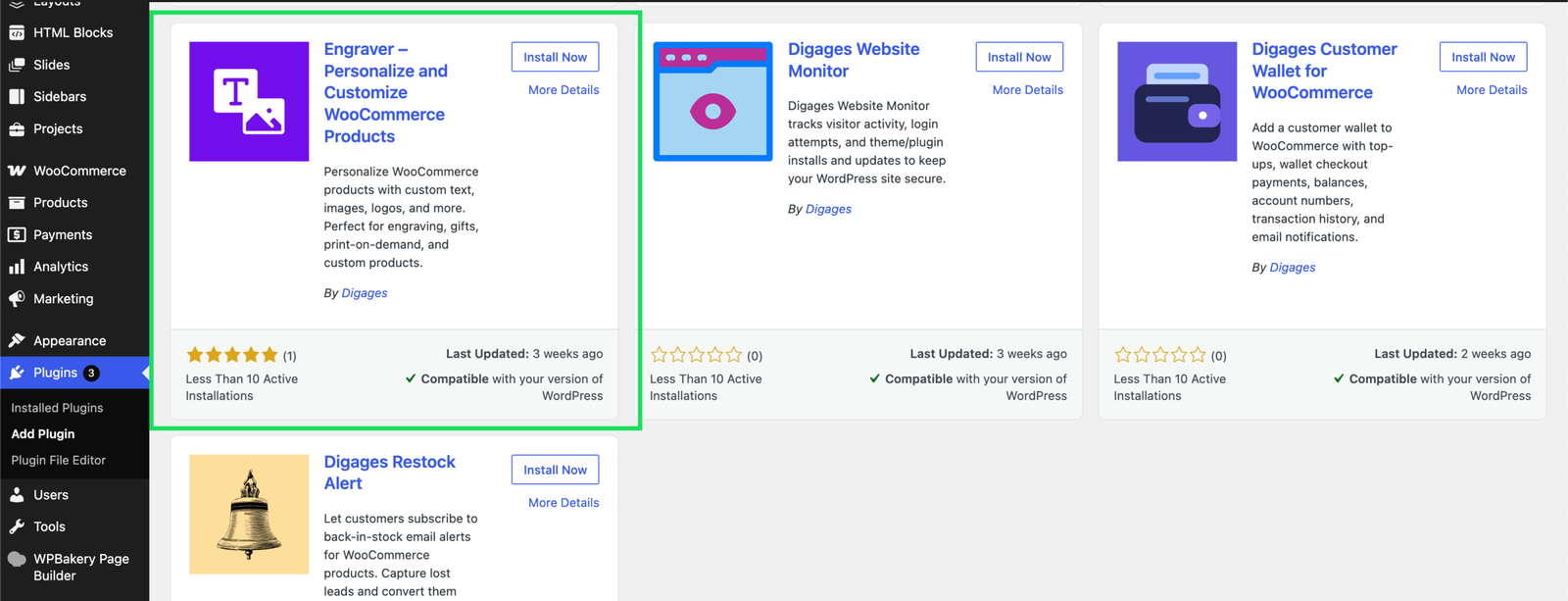The width and height of the screenshot is (1568, 601).
Task: Open Installed Plugins submenu
Action: (x=57, y=408)
